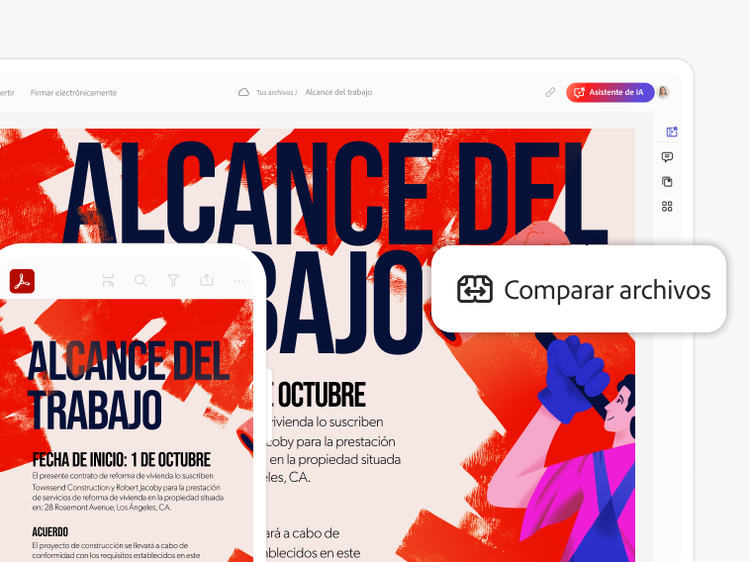The image size is (750, 562).
Task: Go to the Tus archivos breadcrumb
Action: click(x=275, y=92)
